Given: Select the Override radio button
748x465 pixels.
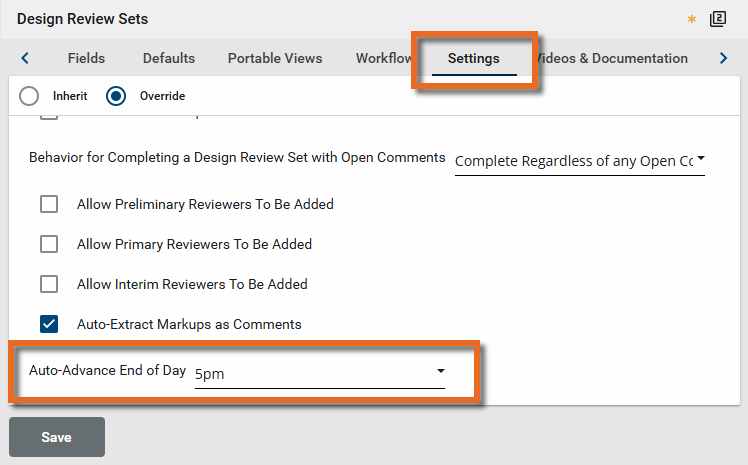Looking at the screenshot, I should pos(117,96).
